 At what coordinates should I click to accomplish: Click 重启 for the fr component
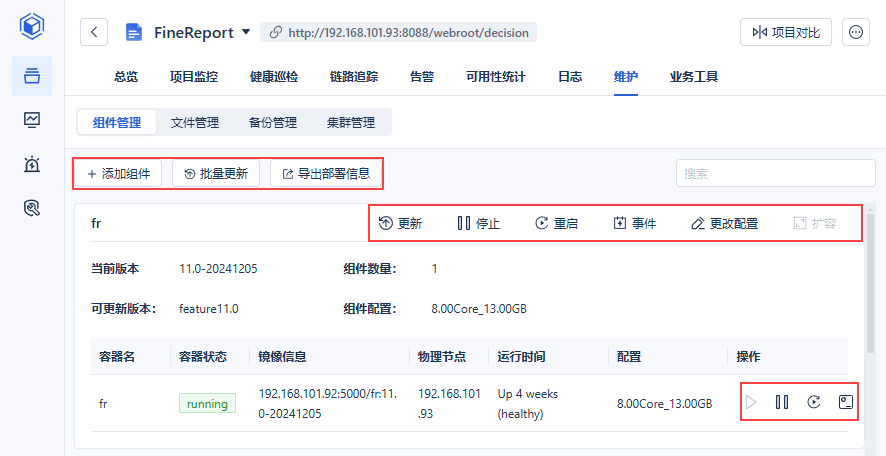pyautogui.click(x=556, y=223)
